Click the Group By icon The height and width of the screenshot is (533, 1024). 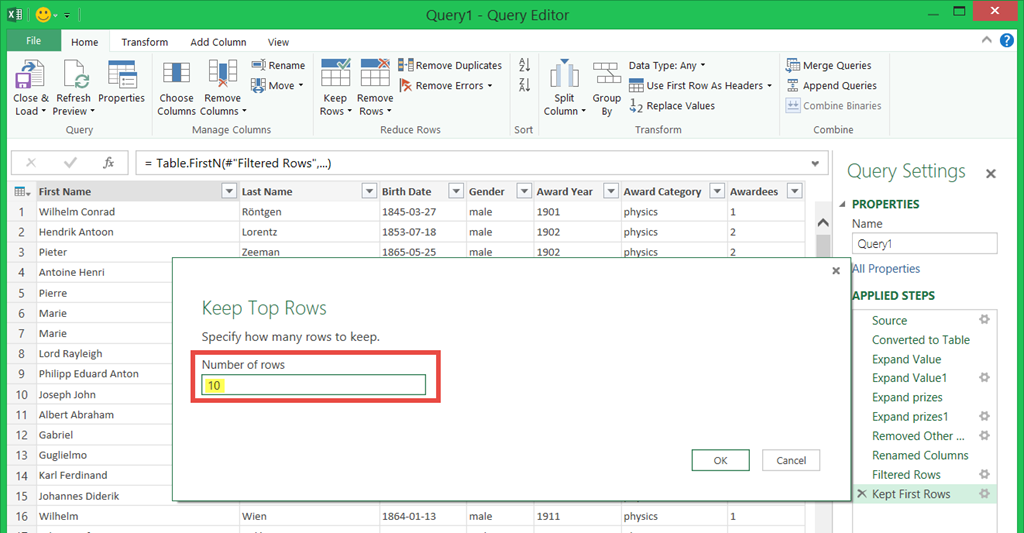[606, 75]
